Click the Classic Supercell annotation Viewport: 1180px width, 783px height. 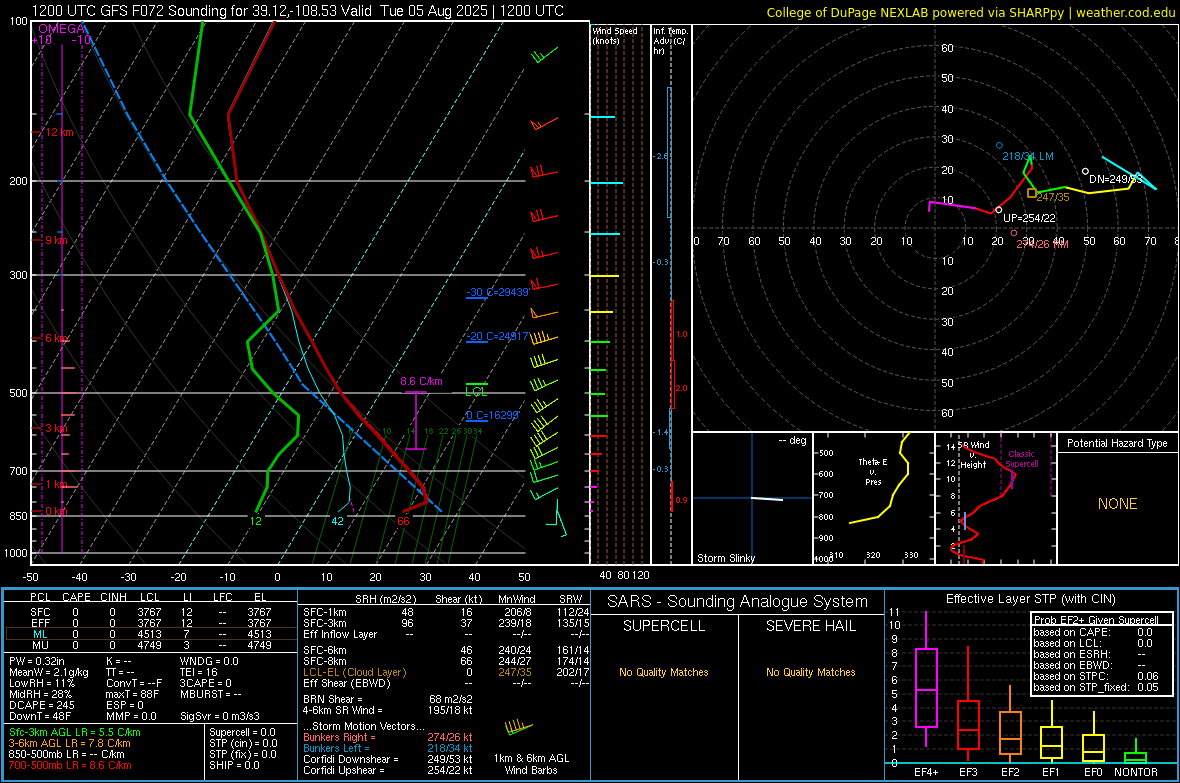point(1022,459)
